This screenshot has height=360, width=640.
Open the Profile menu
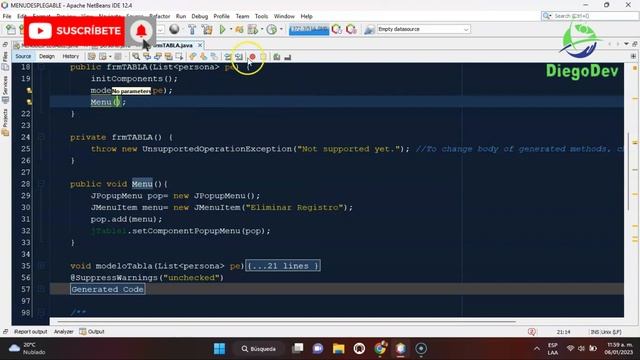pos(222,16)
